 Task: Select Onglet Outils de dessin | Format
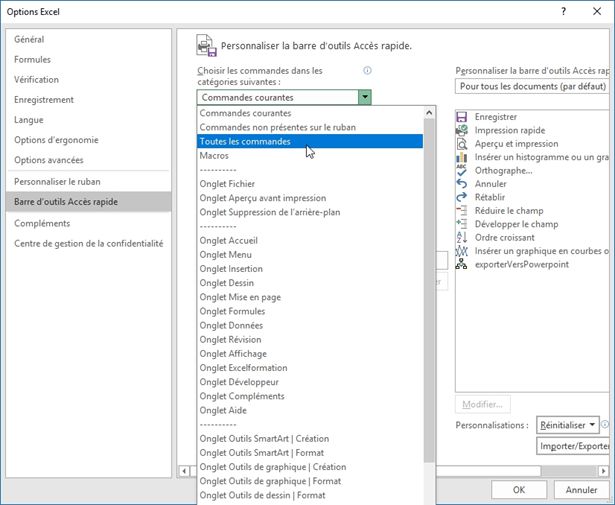tap(310, 495)
